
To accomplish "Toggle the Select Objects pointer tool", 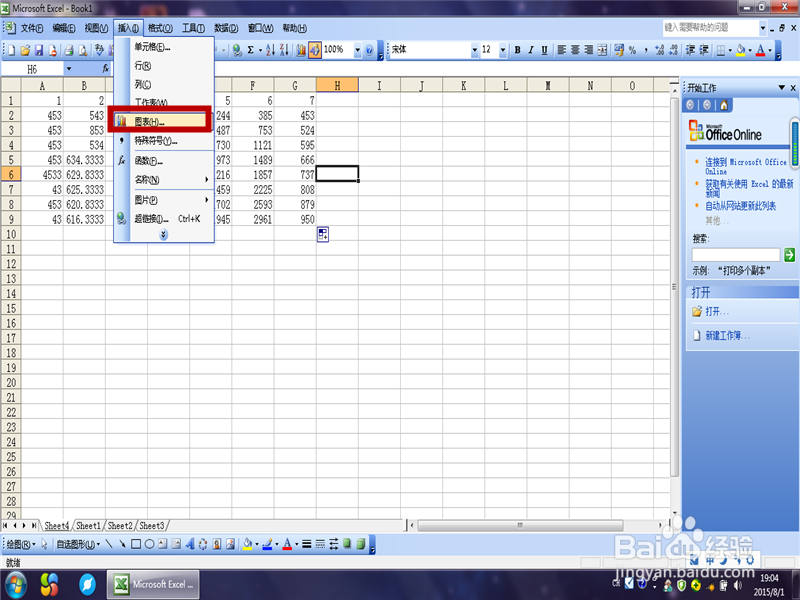I will pyautogui.click(x=44, y=544).
